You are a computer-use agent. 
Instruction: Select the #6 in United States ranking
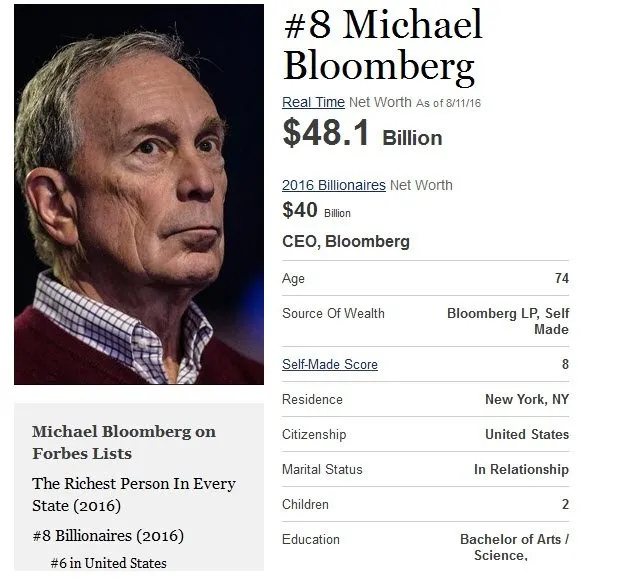click(x=108, y=563)
